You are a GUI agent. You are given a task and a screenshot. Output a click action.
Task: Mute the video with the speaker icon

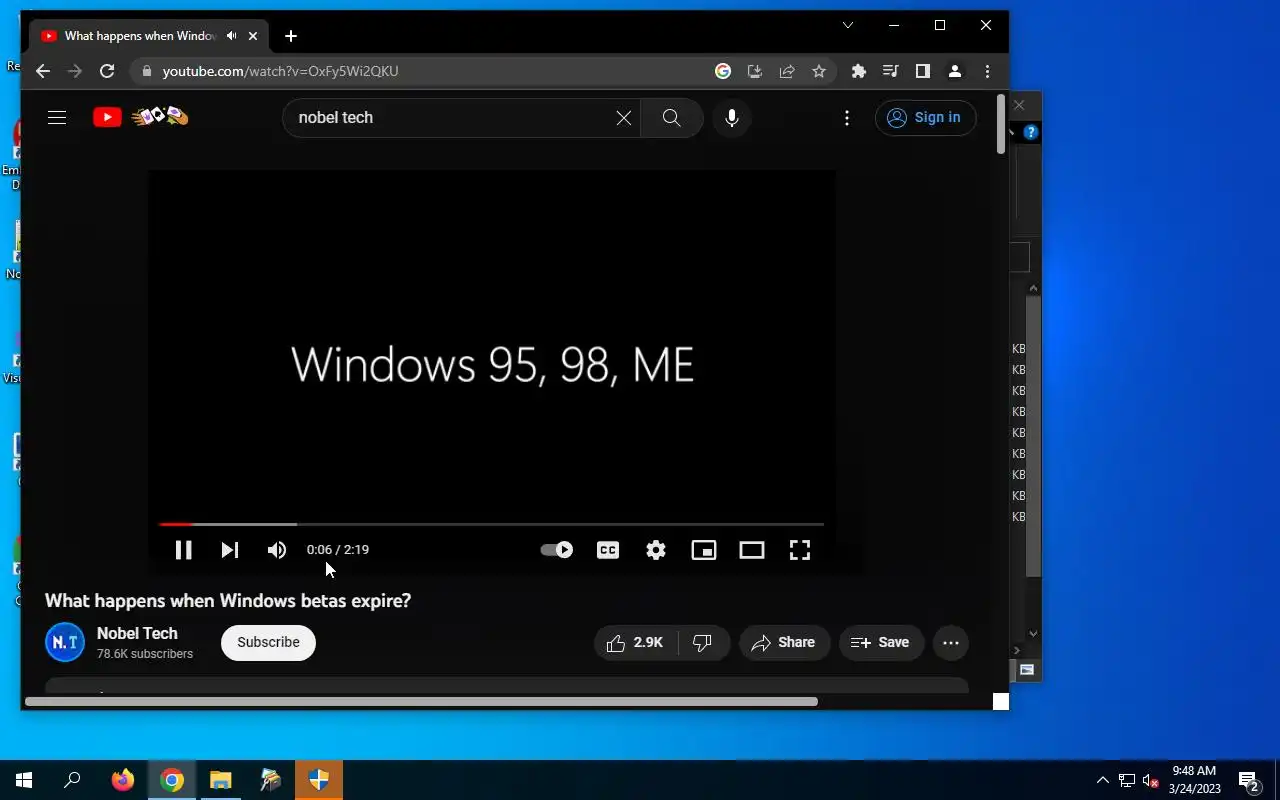click(x=277, y=550)
